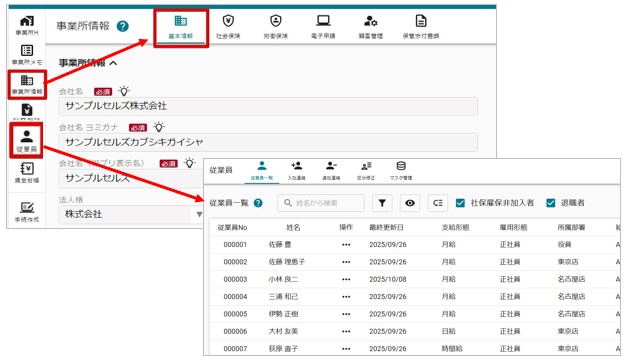Collapse the 事業所情報 section chevron

coord(113,63)
